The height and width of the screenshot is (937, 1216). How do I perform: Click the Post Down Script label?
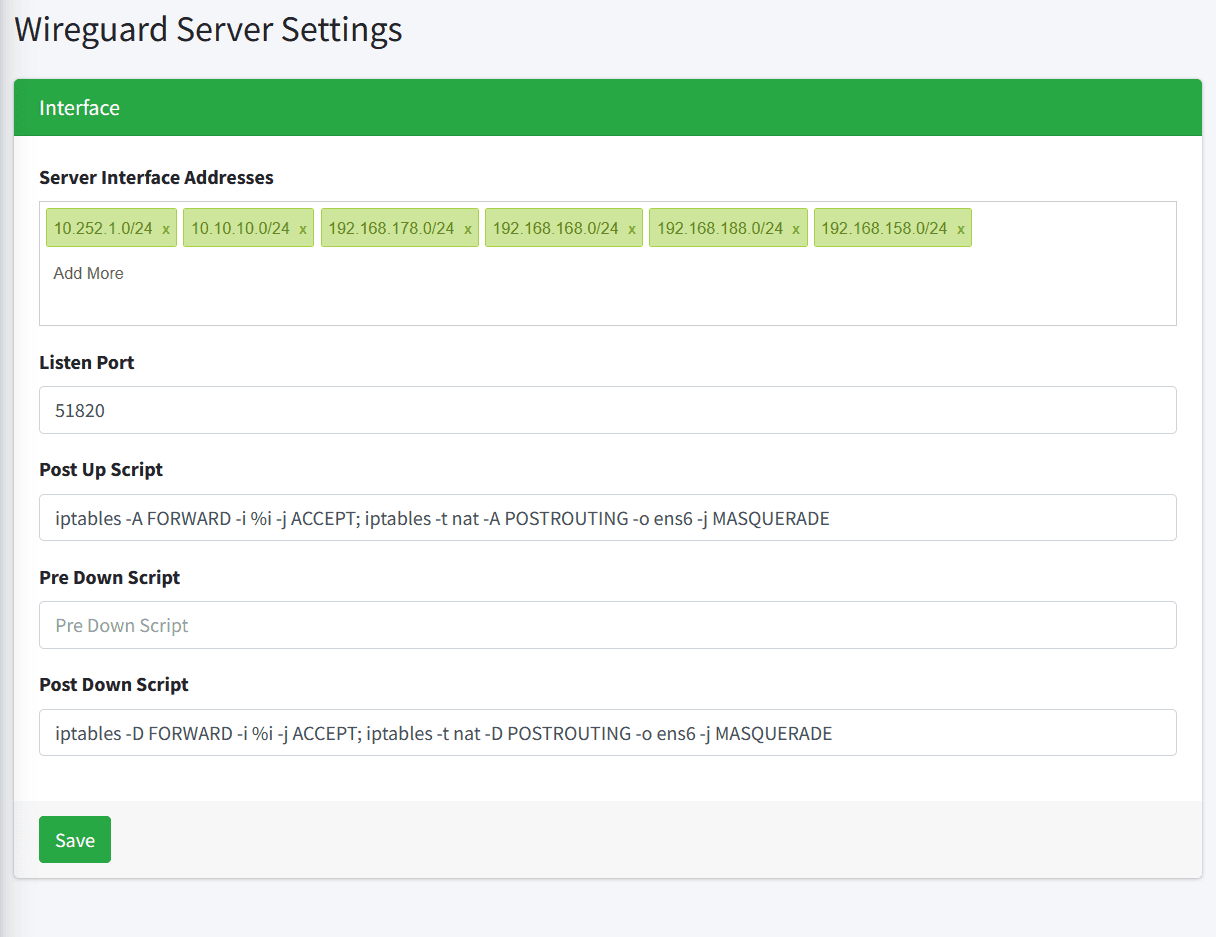coord(114,684)
